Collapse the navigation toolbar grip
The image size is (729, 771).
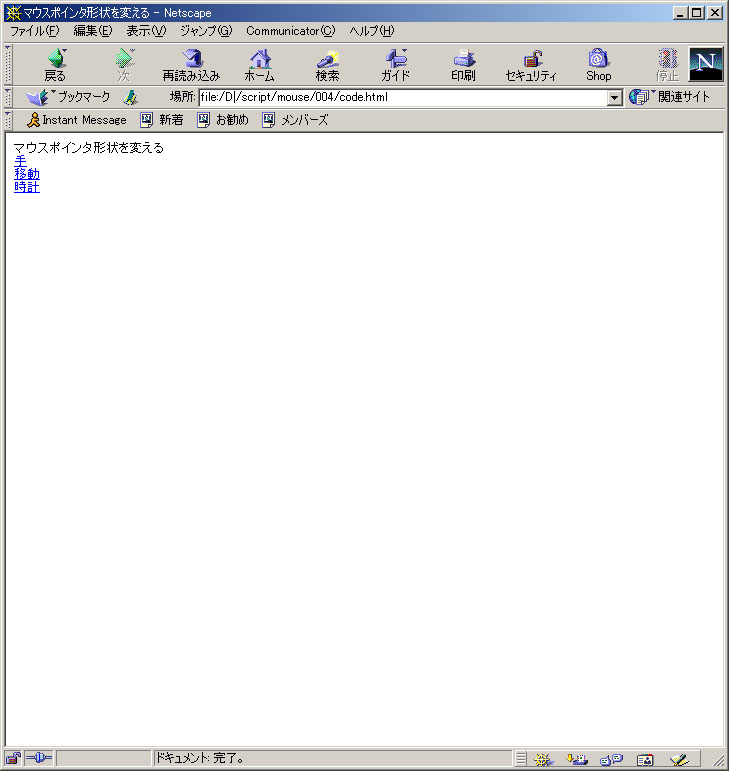coord(8,64)
